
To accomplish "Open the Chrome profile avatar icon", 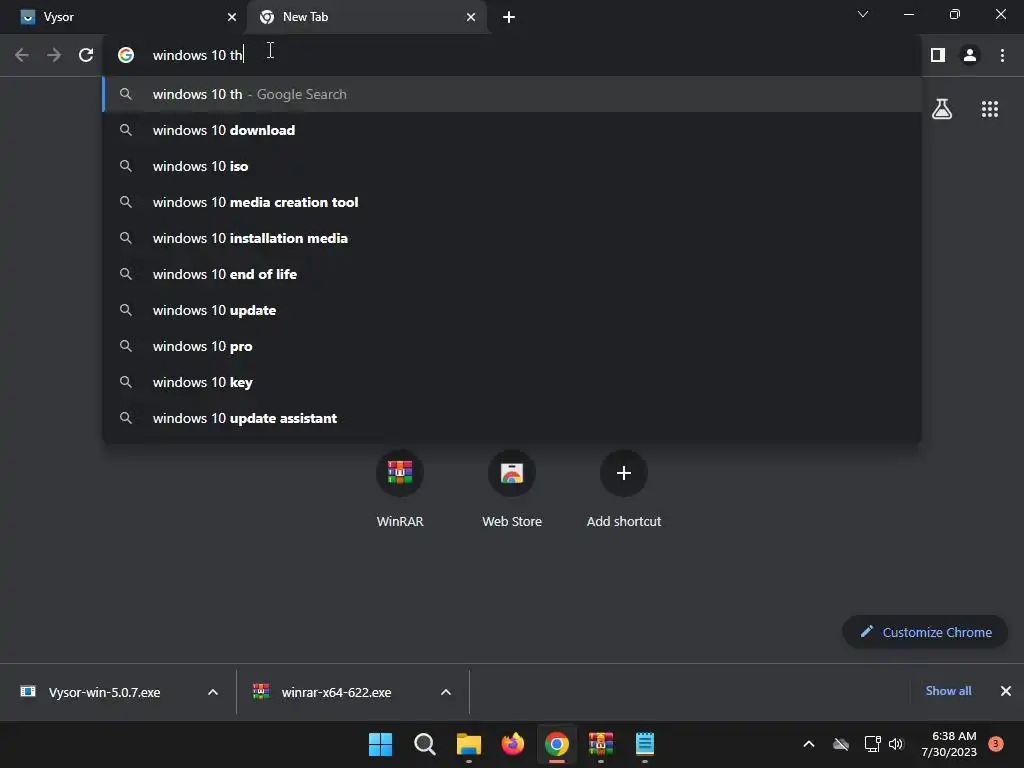I will 970,56.
